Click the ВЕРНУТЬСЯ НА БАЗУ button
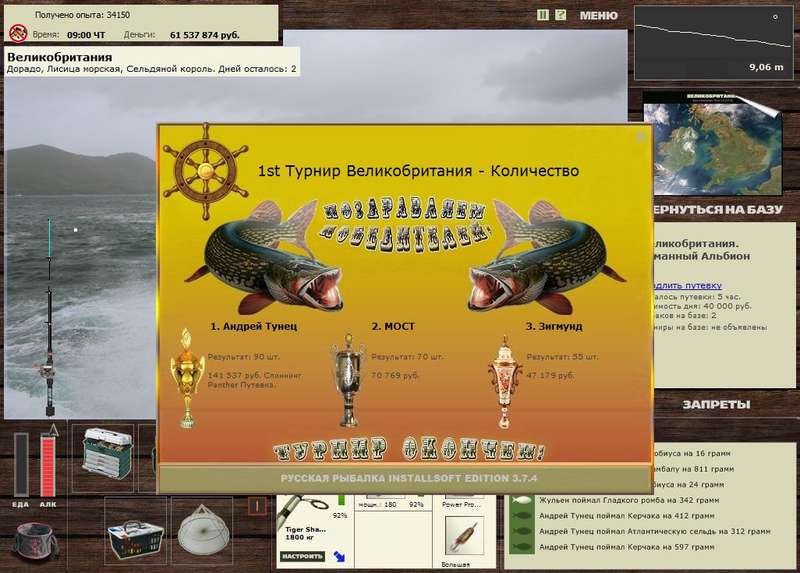The height and width of the screenshot is (573, 800). pos(718,211)
